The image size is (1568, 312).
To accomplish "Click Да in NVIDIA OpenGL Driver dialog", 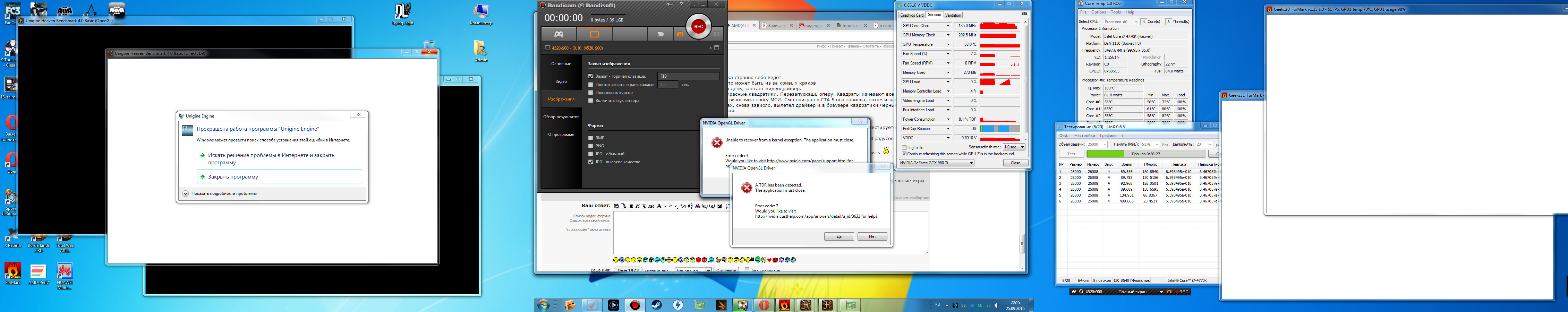I will coord(839,236).
